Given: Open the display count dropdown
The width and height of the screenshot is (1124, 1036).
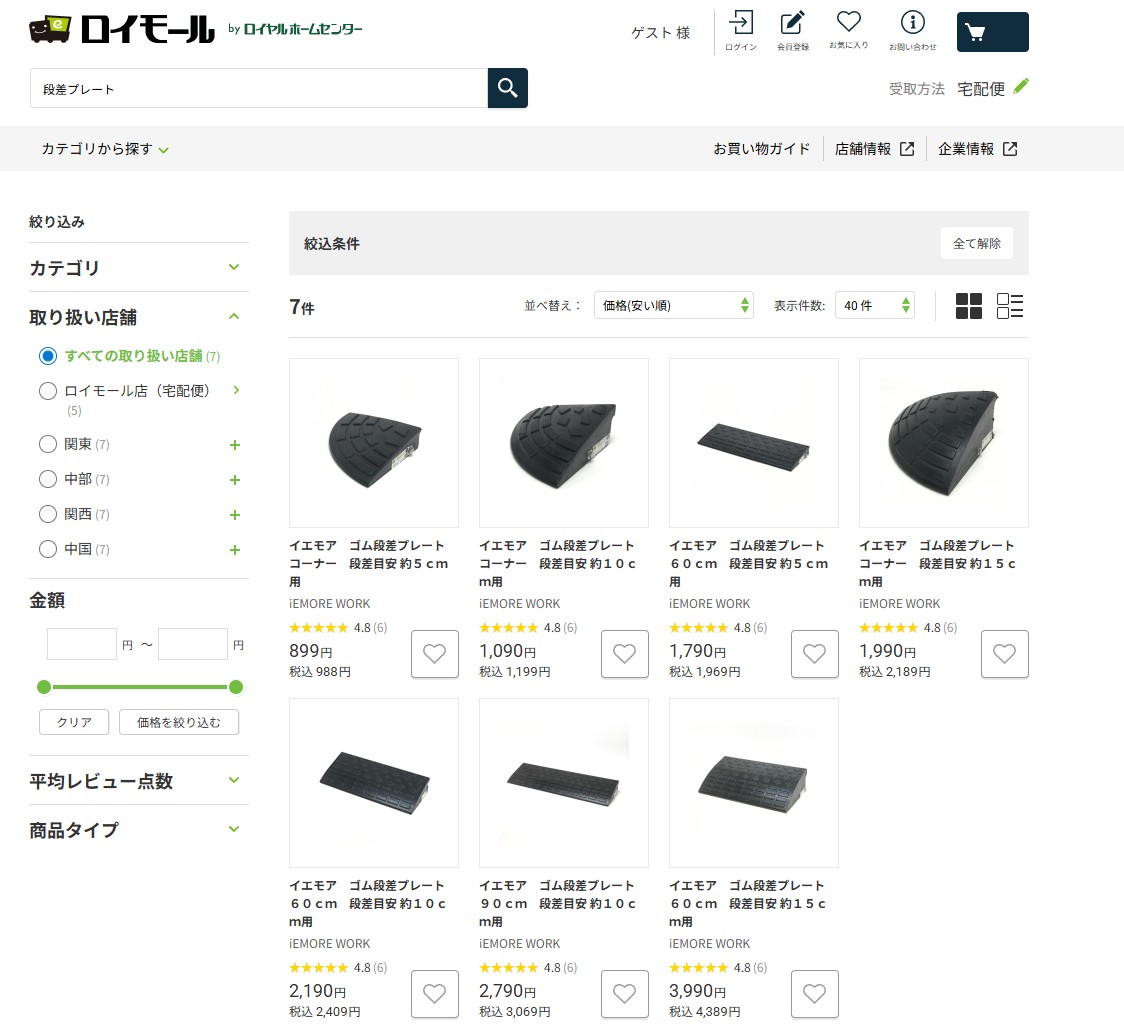Looking at the screenshot, I should [874, 306].
